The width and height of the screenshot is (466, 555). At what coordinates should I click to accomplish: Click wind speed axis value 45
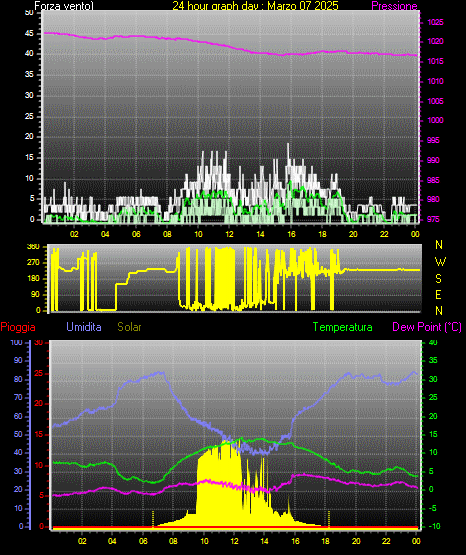click(29, 34)
